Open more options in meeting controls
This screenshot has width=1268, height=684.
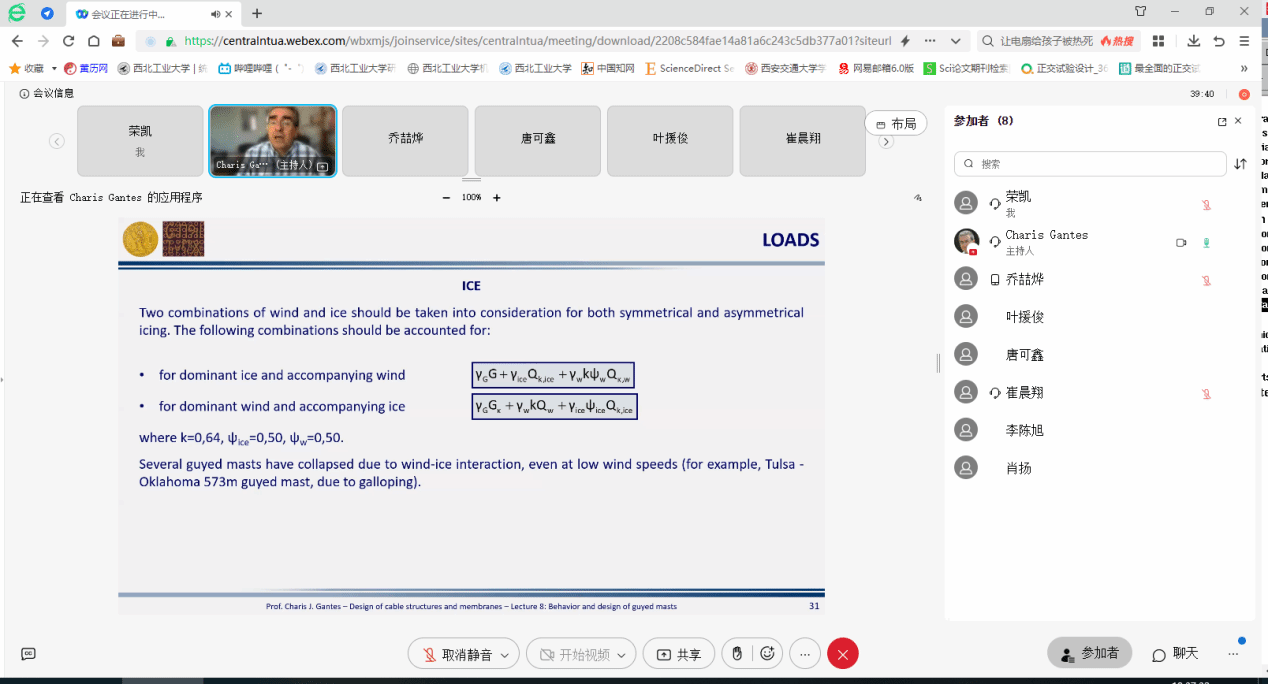pos(805,654)
